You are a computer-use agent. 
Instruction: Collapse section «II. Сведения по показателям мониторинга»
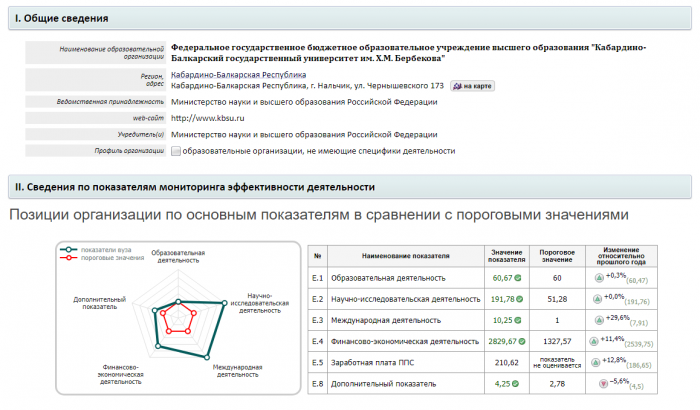pyautogui.click(x=350, y=187)
